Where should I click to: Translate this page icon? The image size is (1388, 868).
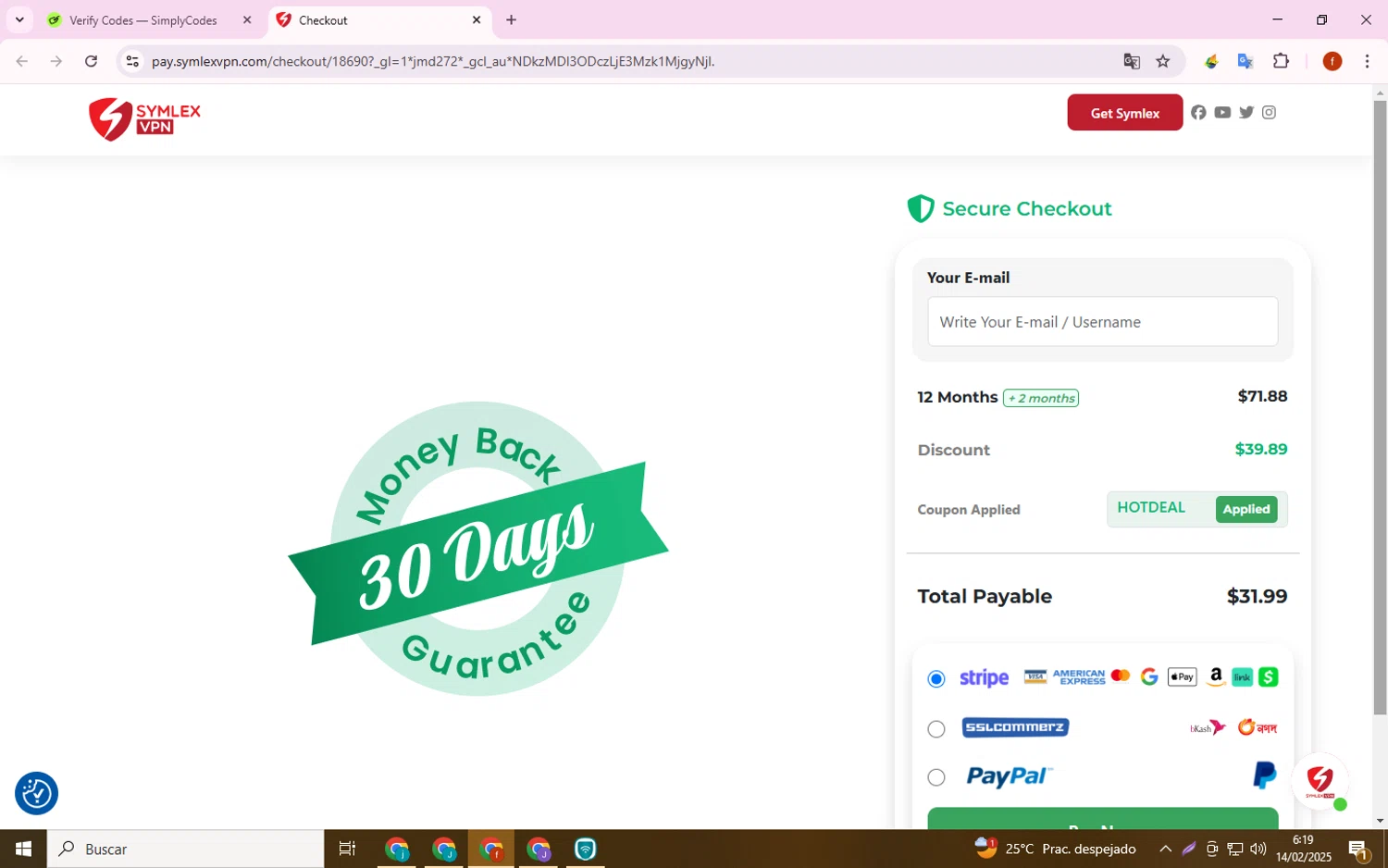point(1132,61)
